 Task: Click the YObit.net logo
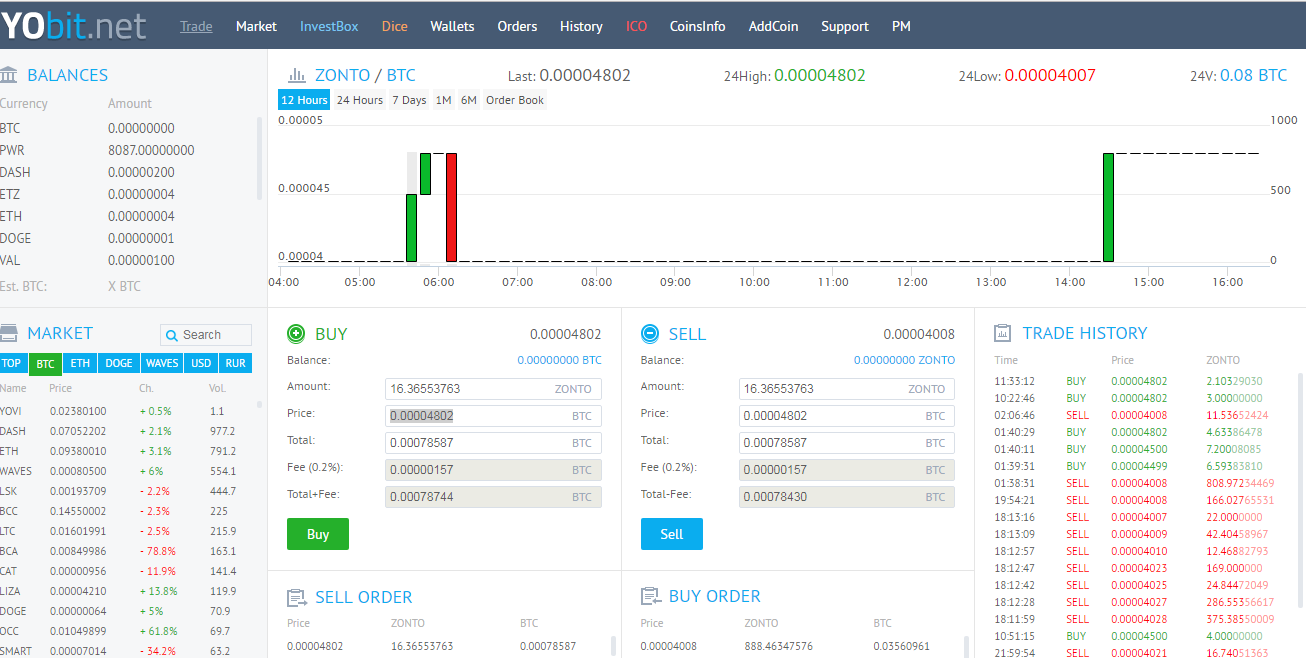(x=73, y=25)
